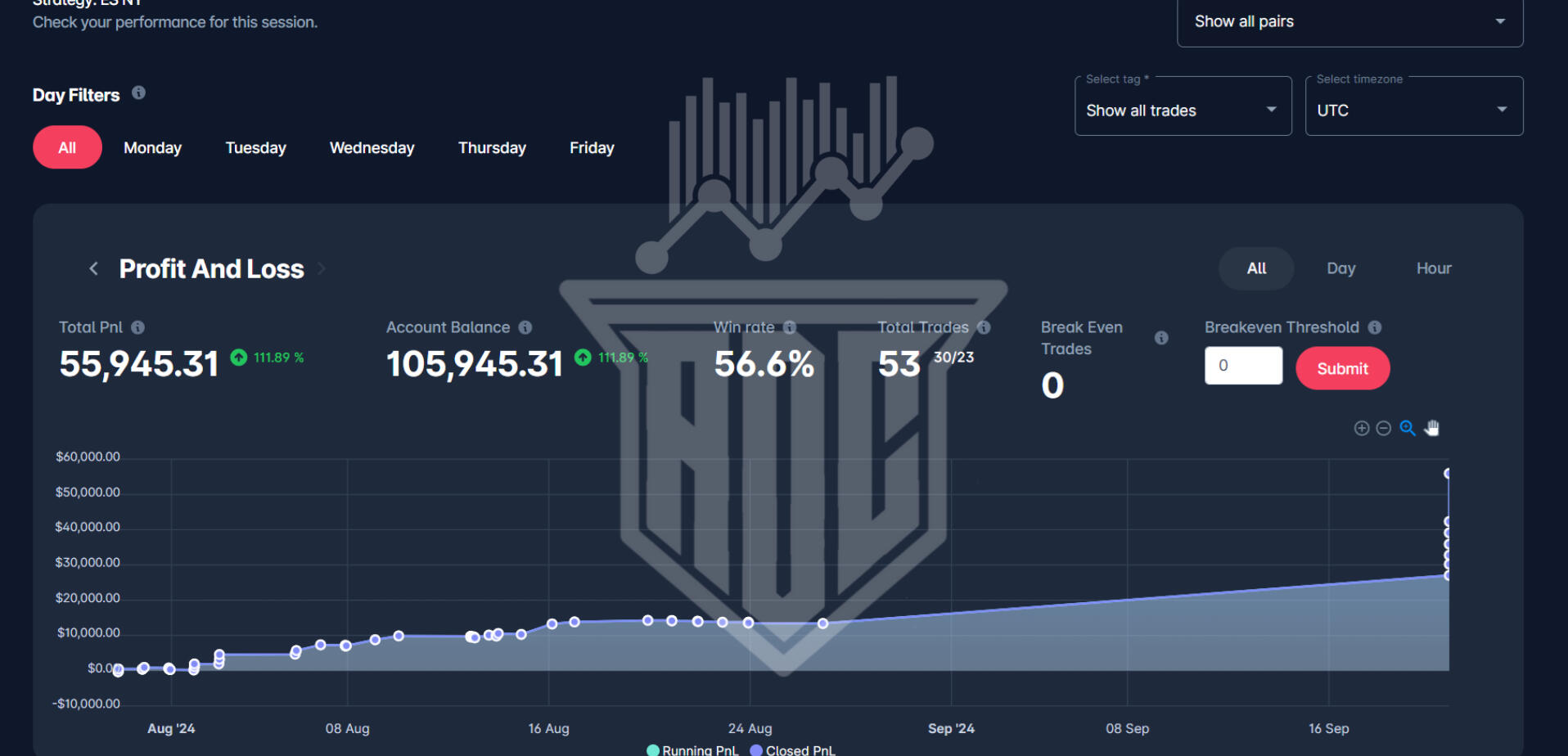Screen dimensions: 1568x756
Task: Select the All day filter
Action: click(x=67, y=147)
